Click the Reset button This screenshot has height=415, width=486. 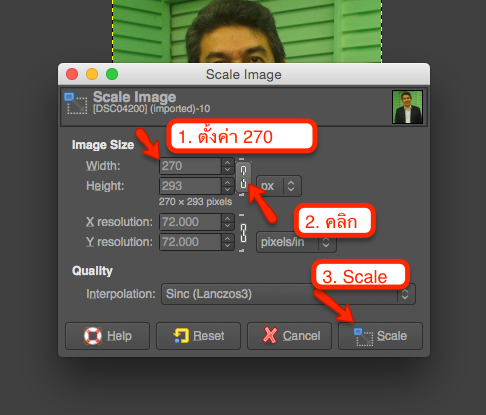pyautogui.click(x=198, y=336)
